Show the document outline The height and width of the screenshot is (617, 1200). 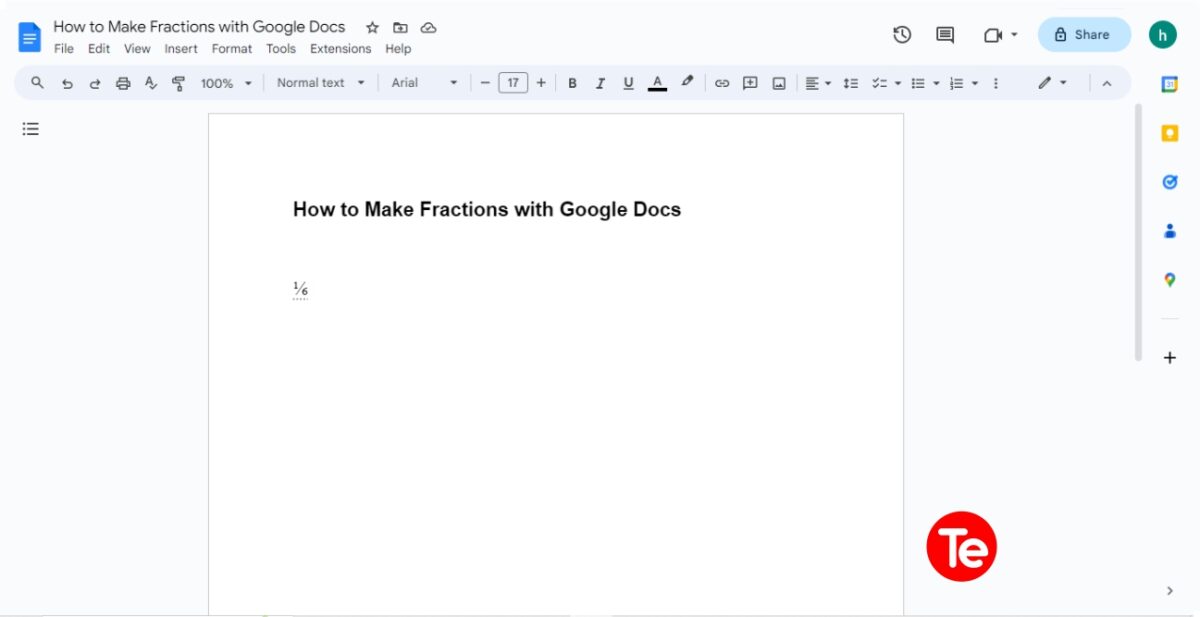tap(30, 128)
